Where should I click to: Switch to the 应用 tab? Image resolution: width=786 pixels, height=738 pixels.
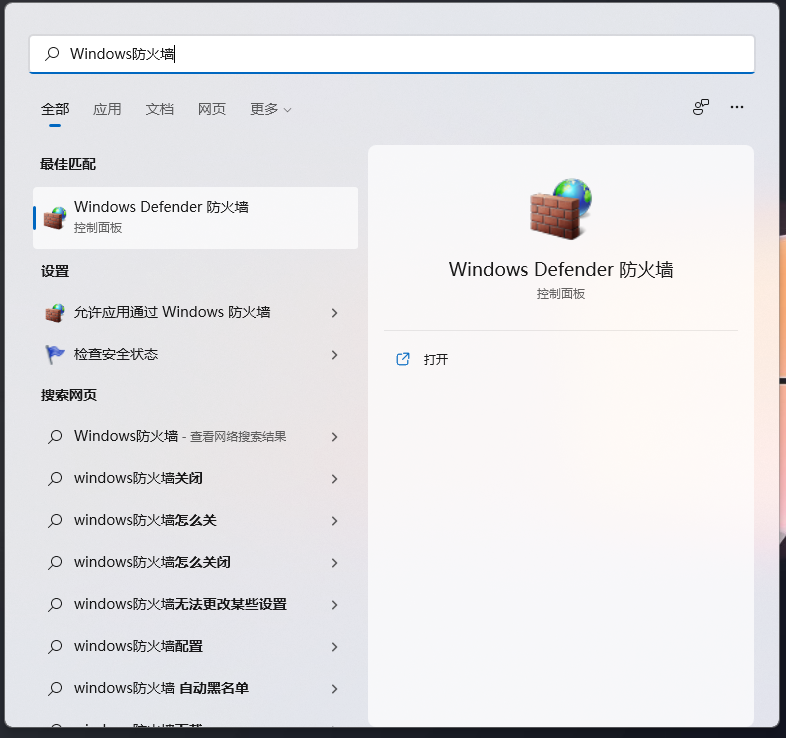107,109
